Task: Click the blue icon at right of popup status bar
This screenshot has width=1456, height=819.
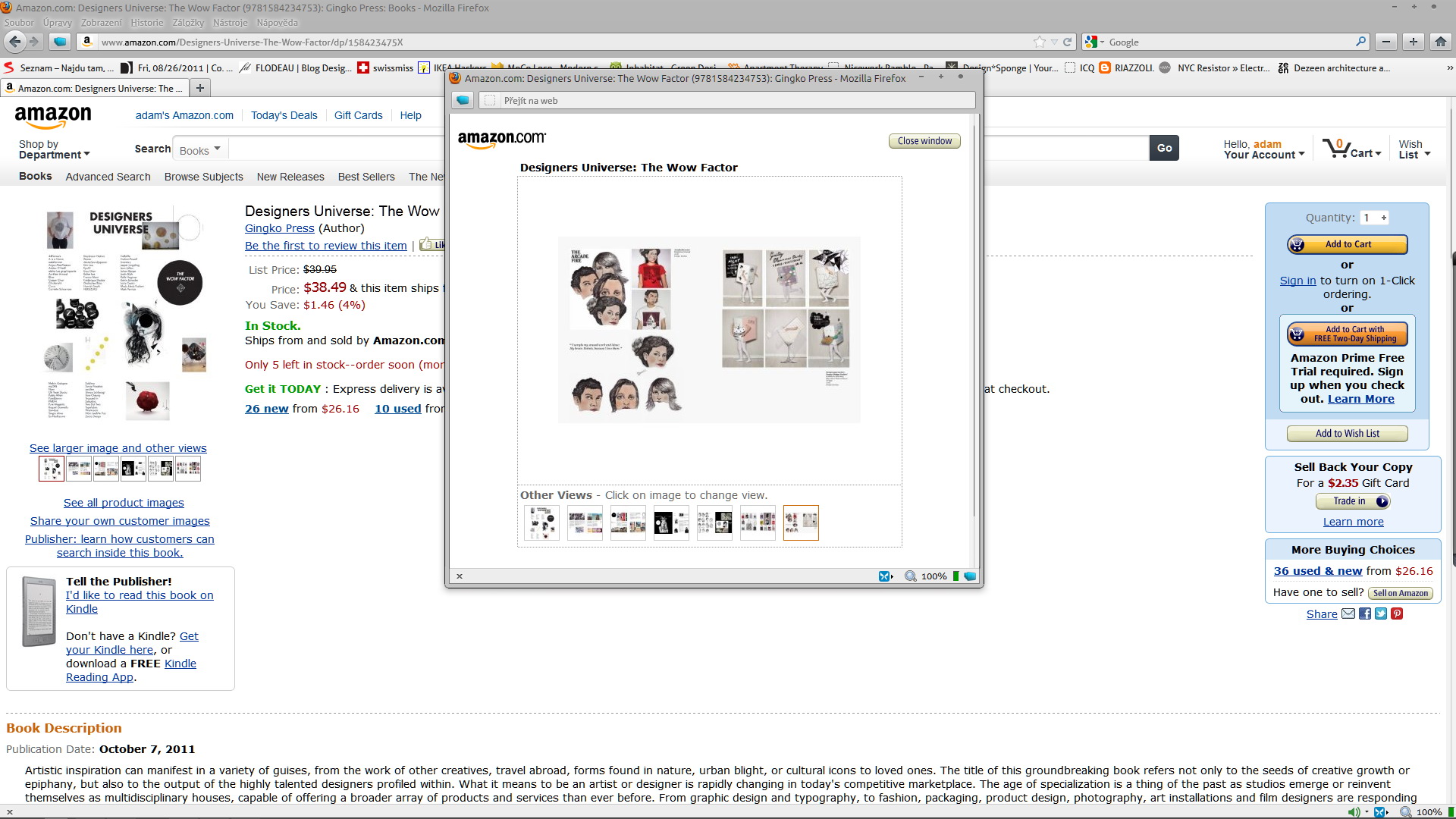Action: [970, 576]
